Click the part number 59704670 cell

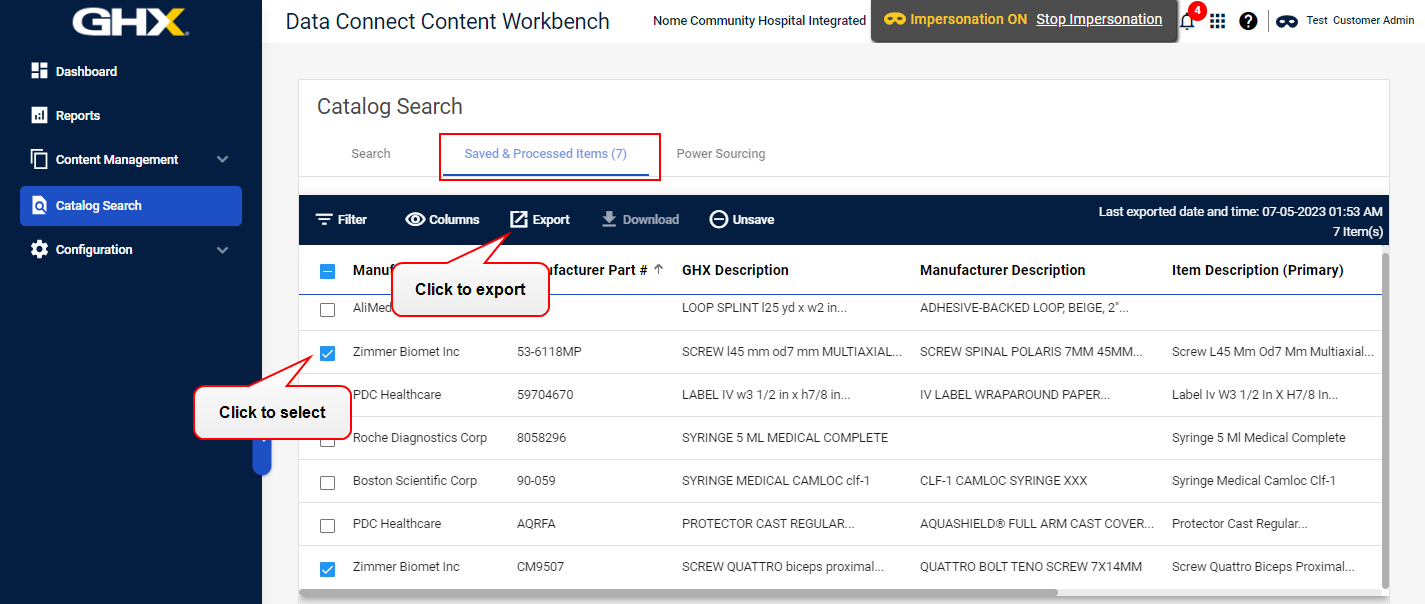[545, 395]
